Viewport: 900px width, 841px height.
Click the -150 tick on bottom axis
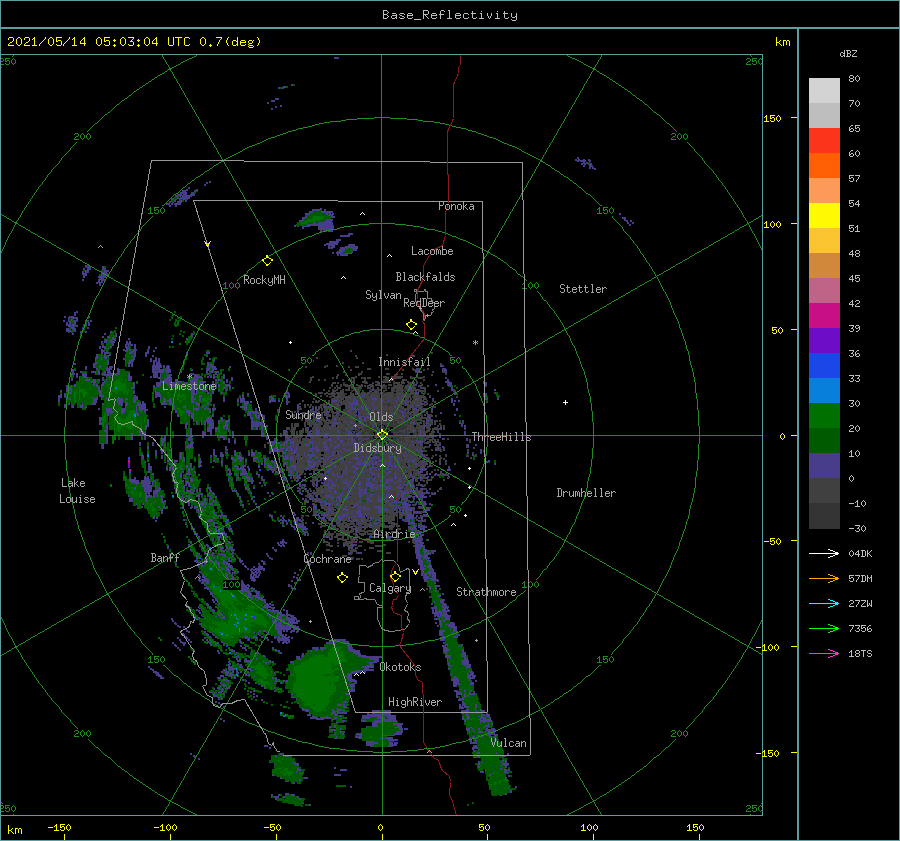coord(59,827)
